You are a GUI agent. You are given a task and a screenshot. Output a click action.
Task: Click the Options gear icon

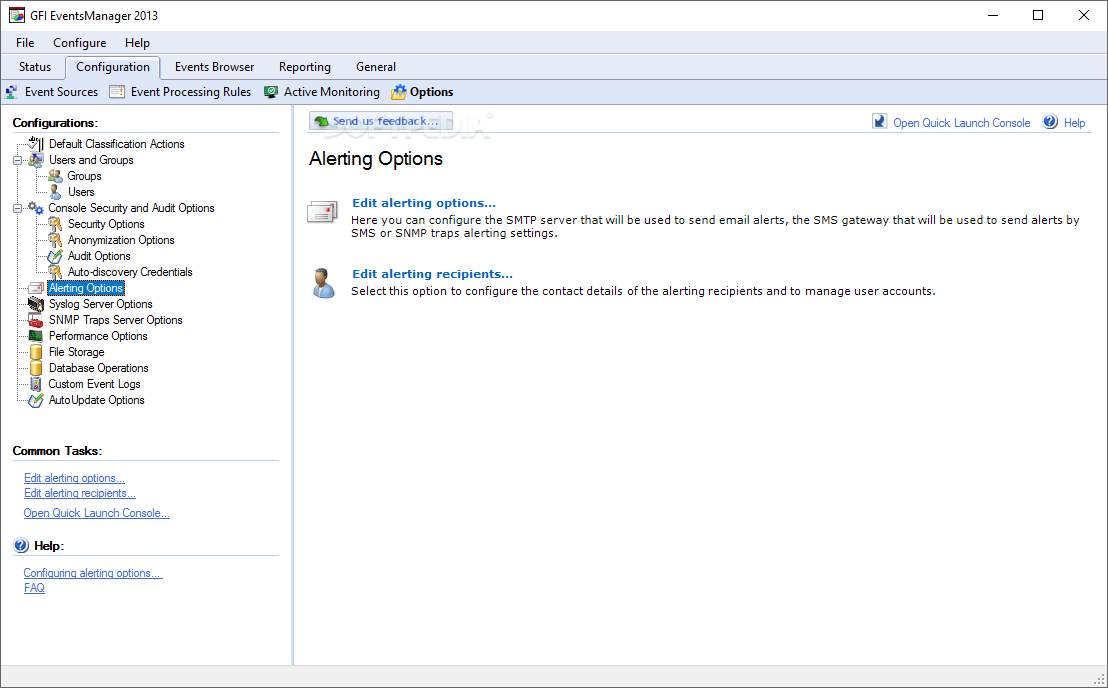pyautogui.click(x=399, y=92)
